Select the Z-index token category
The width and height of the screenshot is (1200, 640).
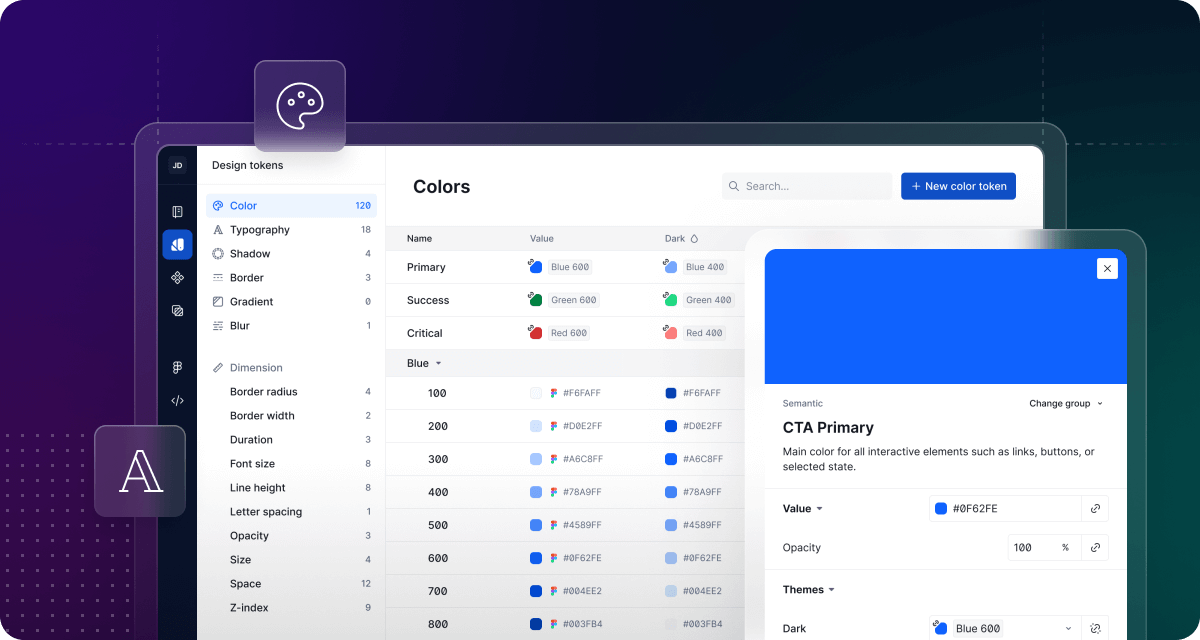point(248,607)
